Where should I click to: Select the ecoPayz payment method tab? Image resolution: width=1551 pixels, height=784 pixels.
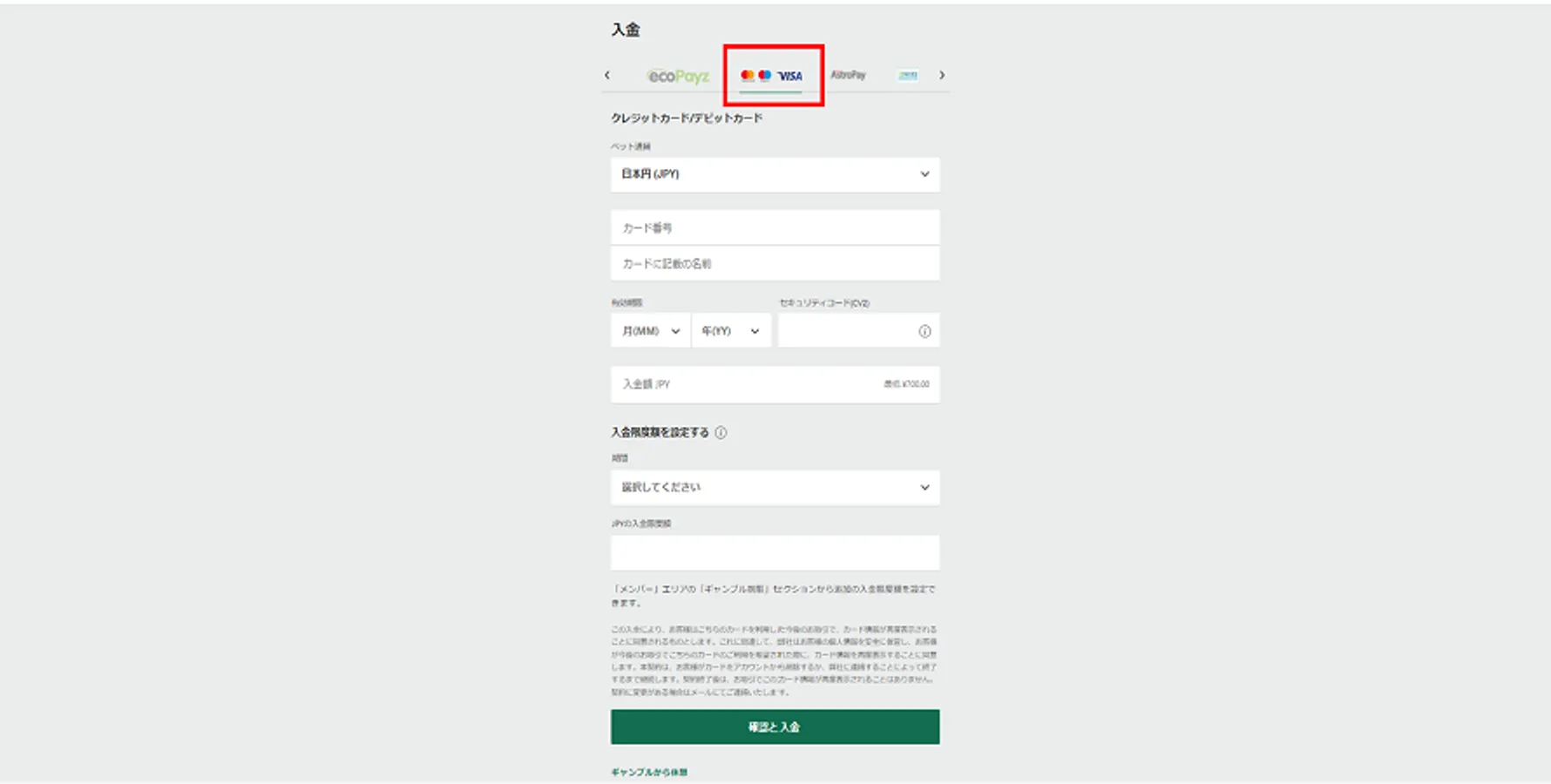click(678, 76)
